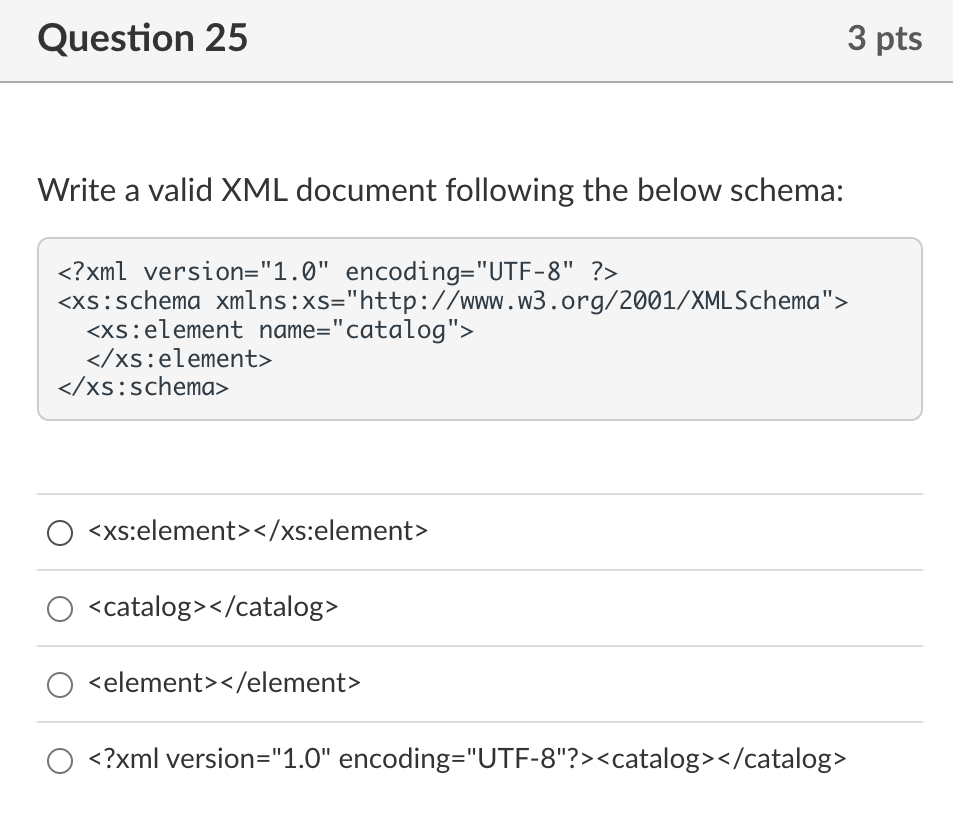The image size is (953, 830).
Task: Click the XML declaration line in the schema code
Action: pos(338,272)
